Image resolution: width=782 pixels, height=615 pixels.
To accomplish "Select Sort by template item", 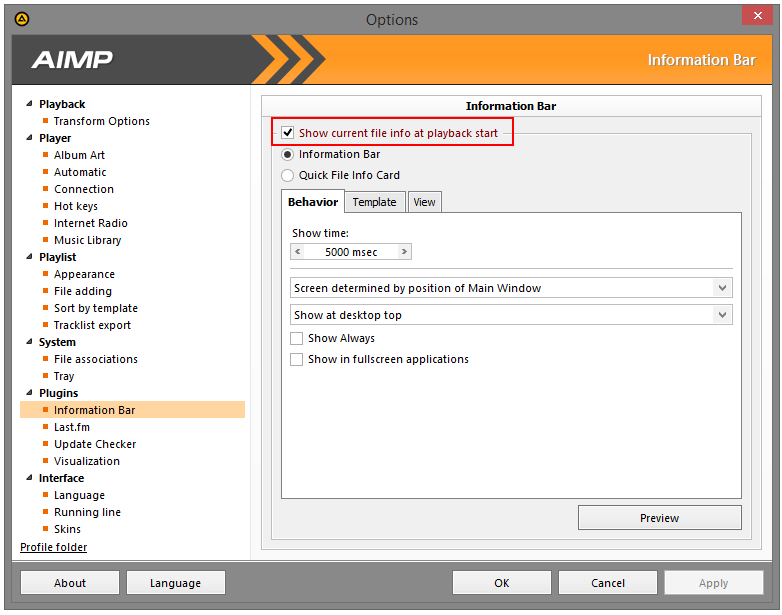I will click(96, 308).
